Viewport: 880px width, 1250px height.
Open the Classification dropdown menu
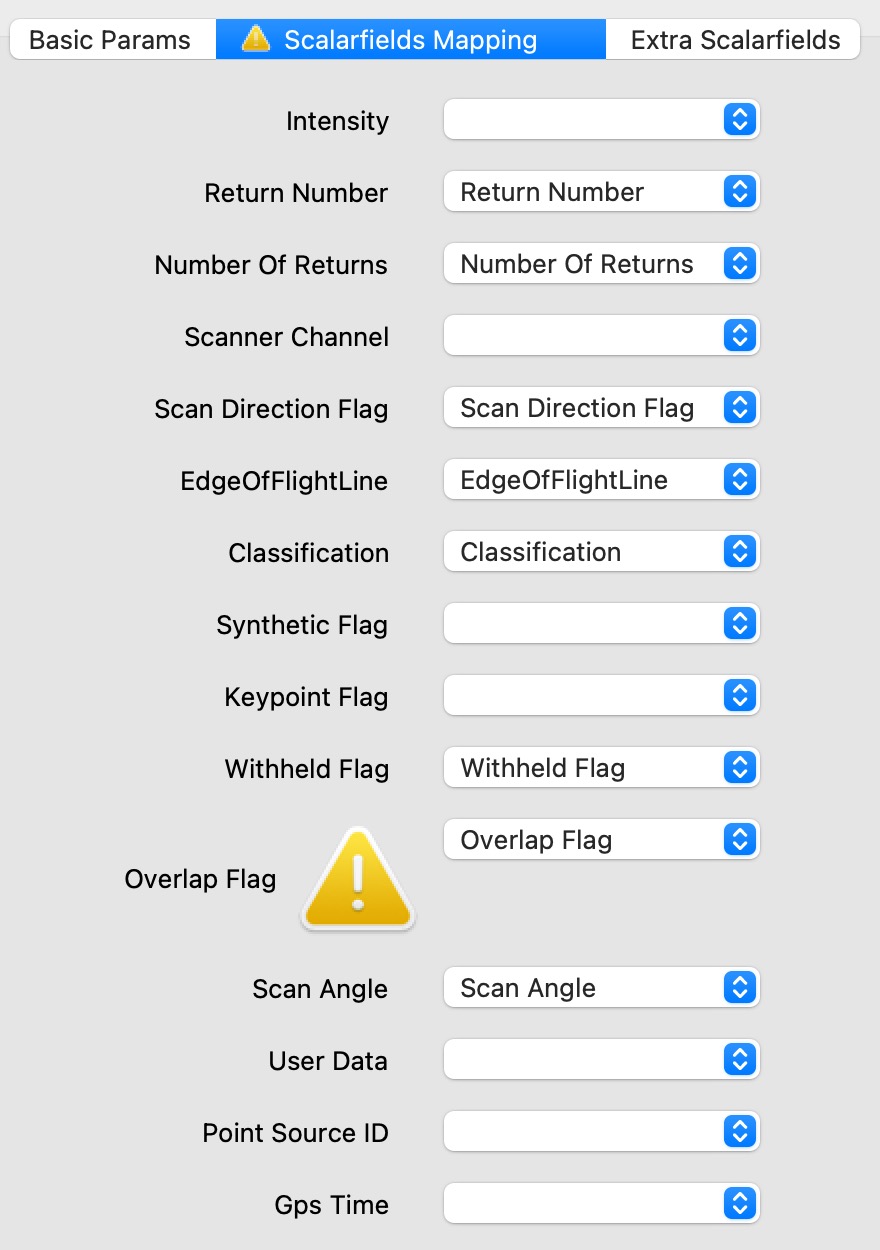coord(601,552)
